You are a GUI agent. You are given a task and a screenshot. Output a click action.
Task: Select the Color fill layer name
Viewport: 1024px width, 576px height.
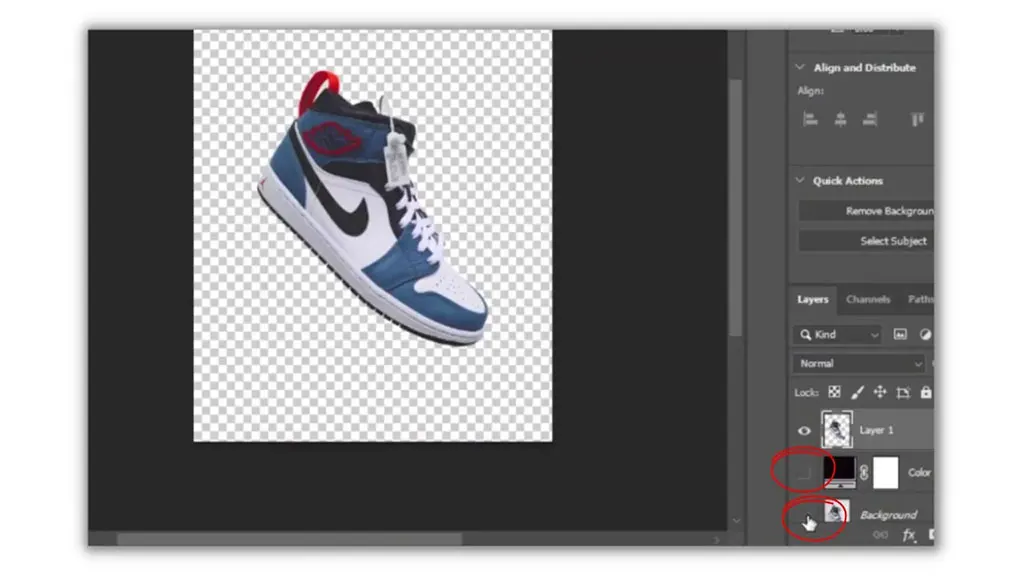pyautogui.click(x=920, y=472)
